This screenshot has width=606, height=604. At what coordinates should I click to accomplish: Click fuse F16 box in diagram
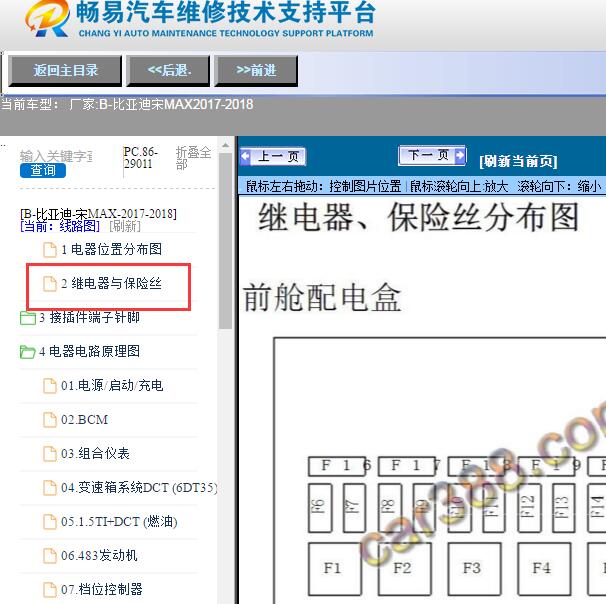[337, 466]
